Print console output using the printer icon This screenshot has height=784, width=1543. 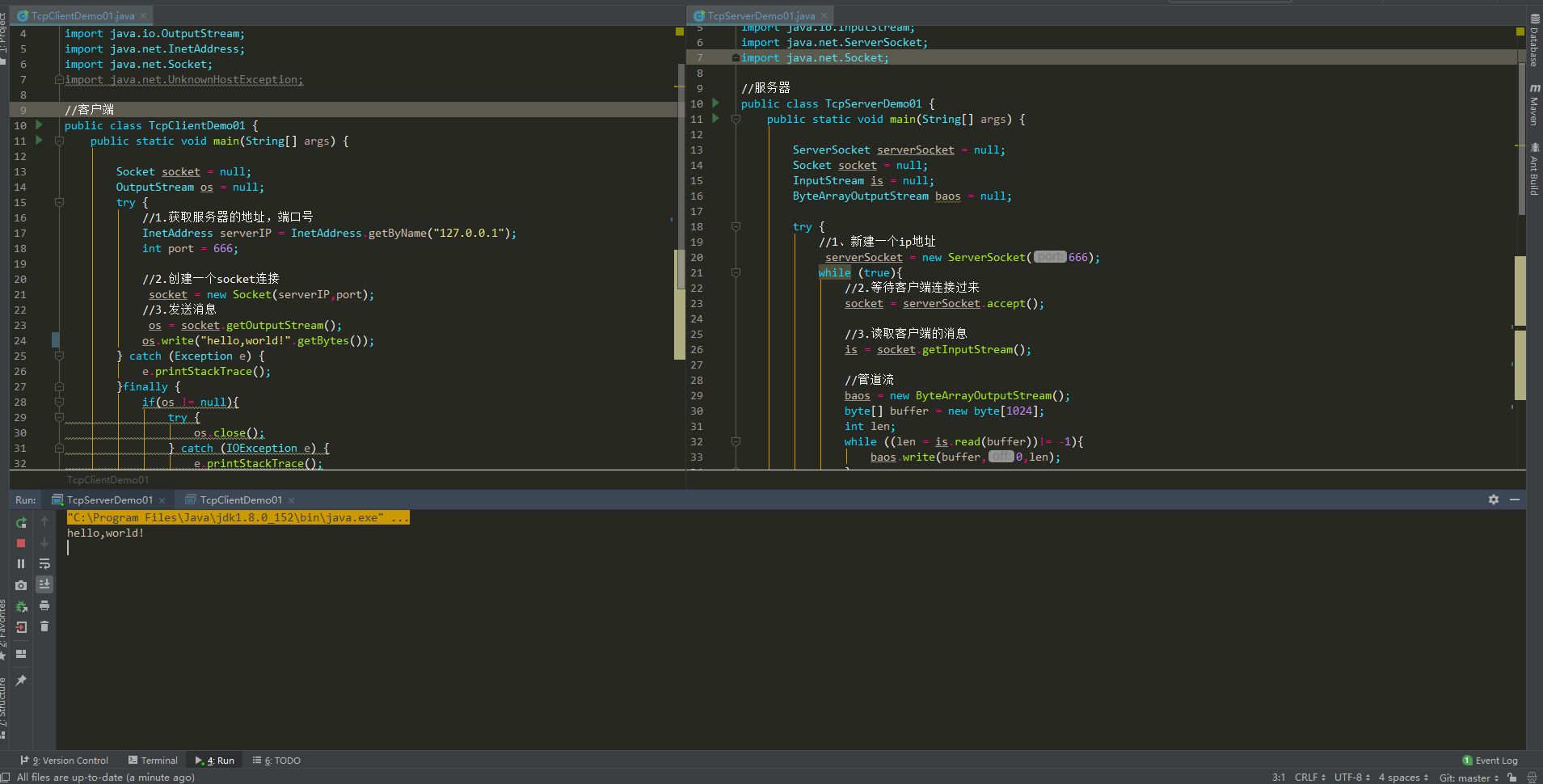tap(44, 605)
